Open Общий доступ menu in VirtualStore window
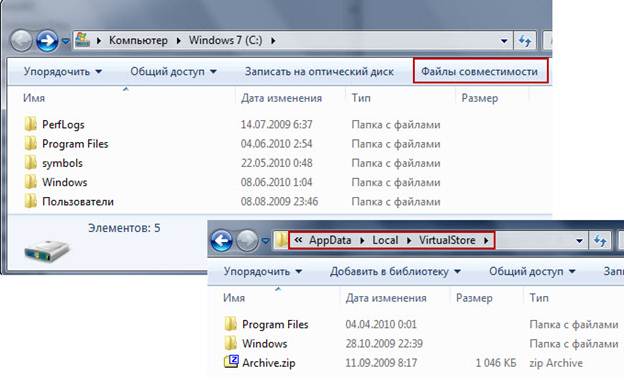Viewport: 624px width, 386px height. pos(532,272)
